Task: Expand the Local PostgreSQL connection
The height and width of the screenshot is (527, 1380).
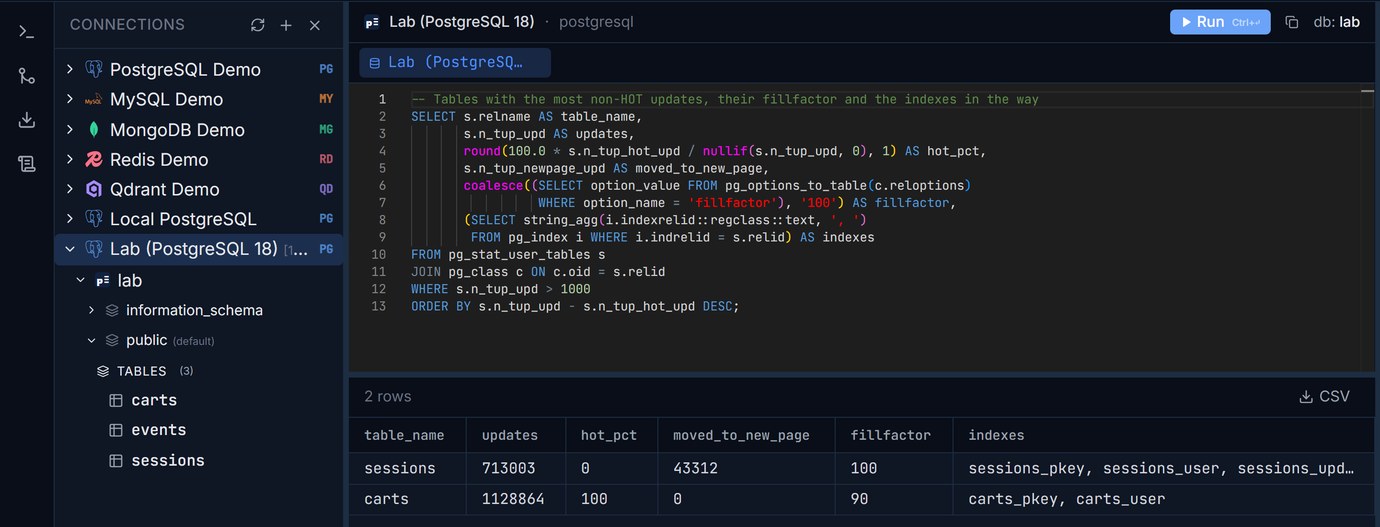Action: pos(70,219)
